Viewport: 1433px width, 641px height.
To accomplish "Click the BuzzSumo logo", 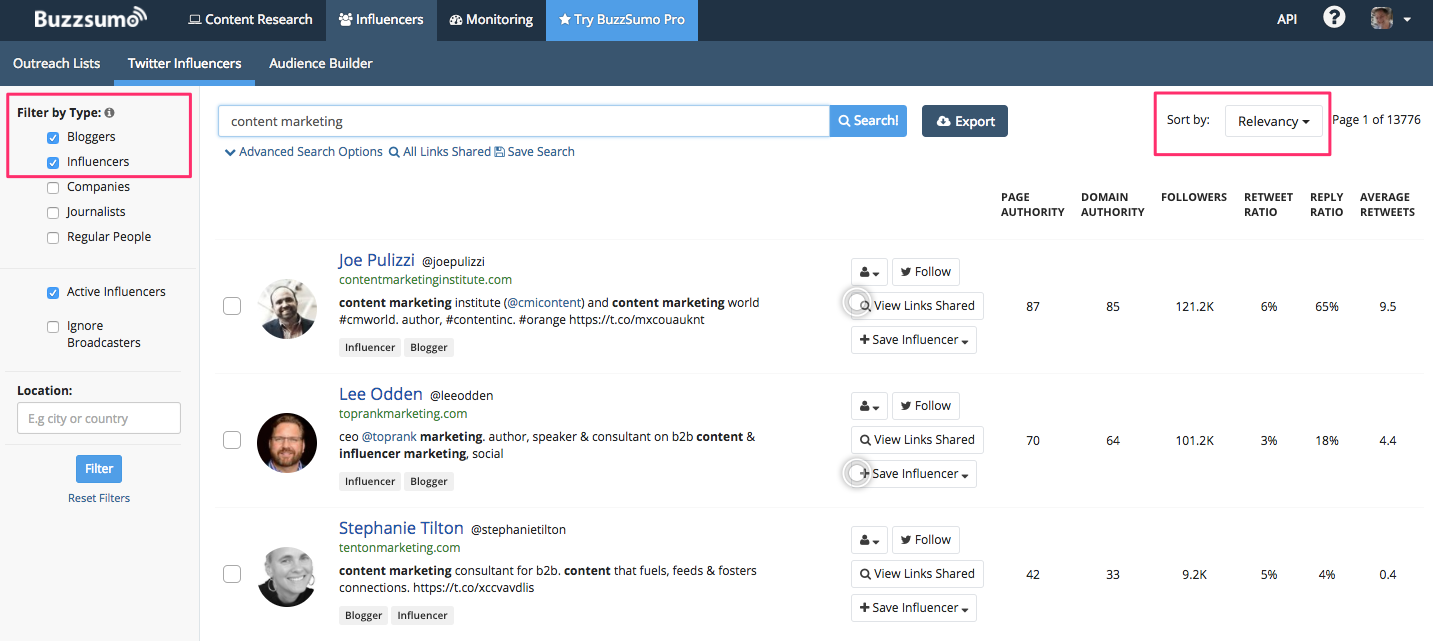I will 90,18.
